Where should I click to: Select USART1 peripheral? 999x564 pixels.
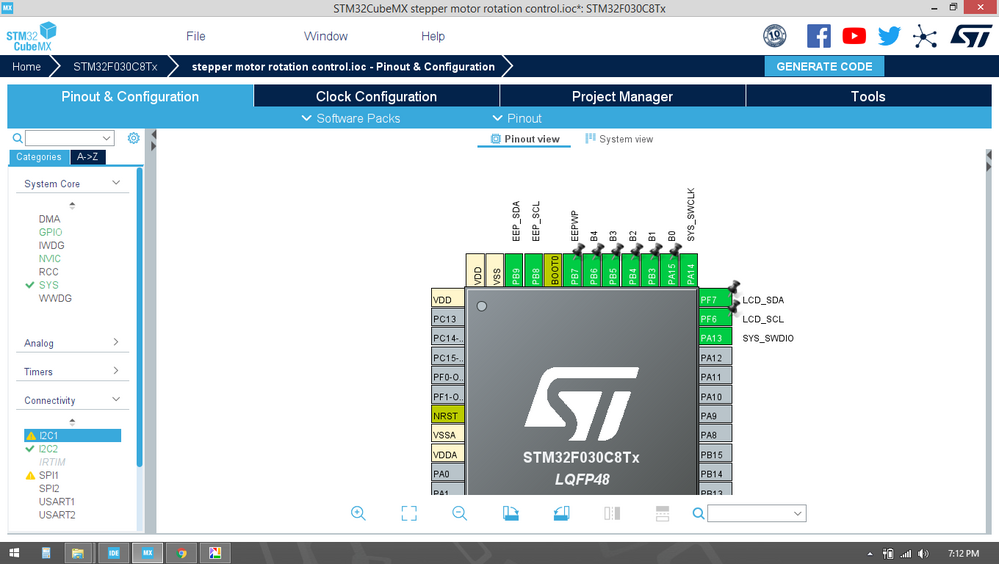[57, 502]
